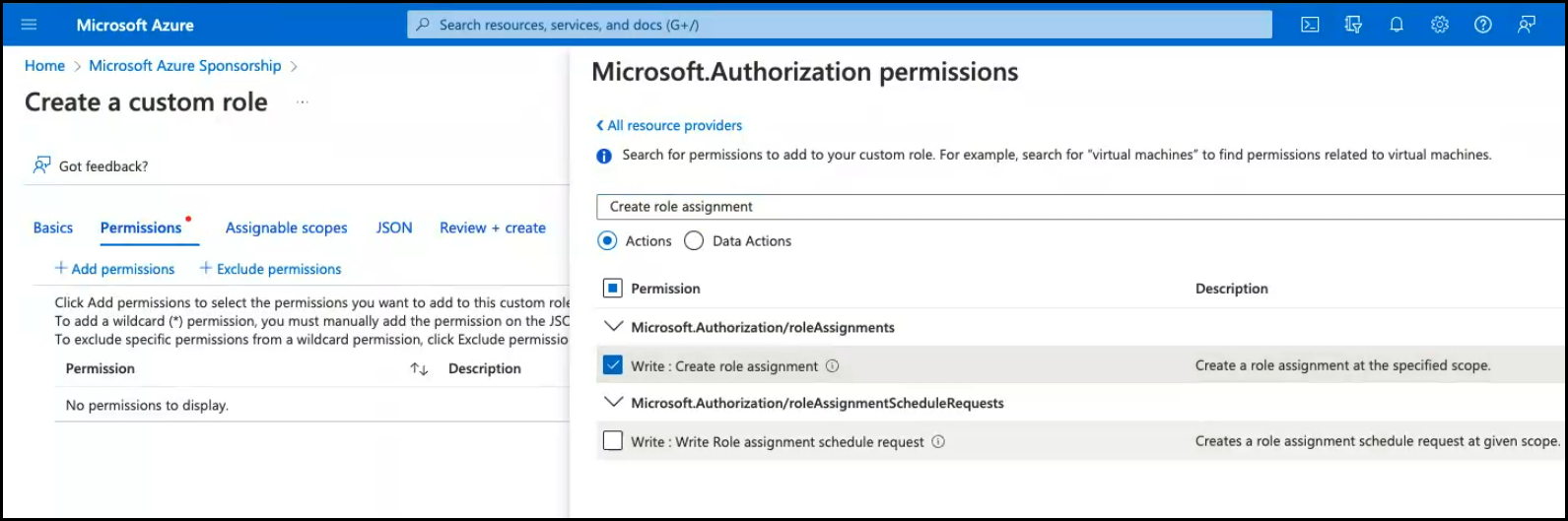This screenshot has width=1568, height=521.
Task: Open the feedback icon in top bar
Action: [x=1527, y=25]
